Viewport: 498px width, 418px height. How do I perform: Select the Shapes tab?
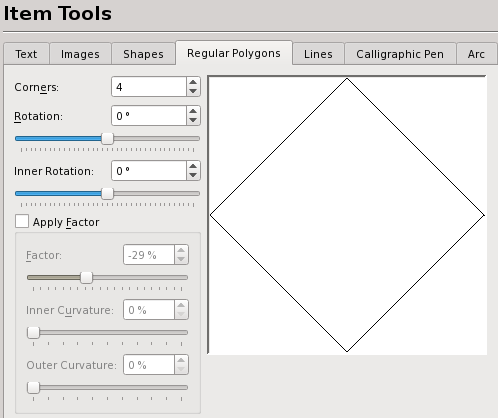pyautogui.click(x=143, y=54)
